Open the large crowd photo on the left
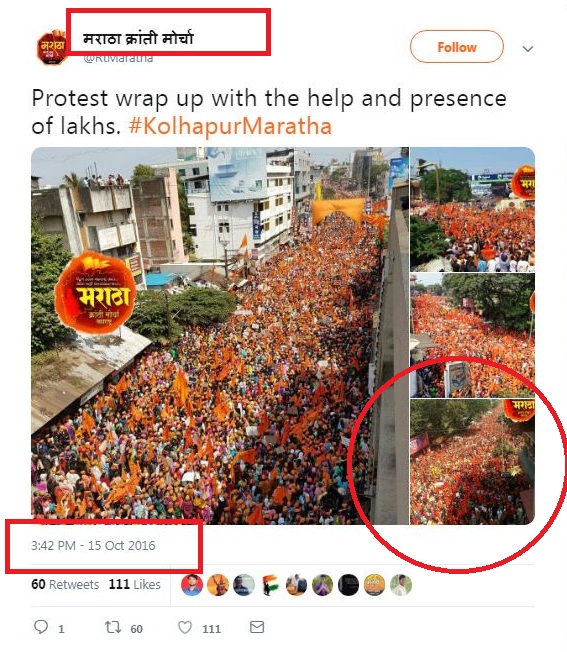 pos(220,336)
